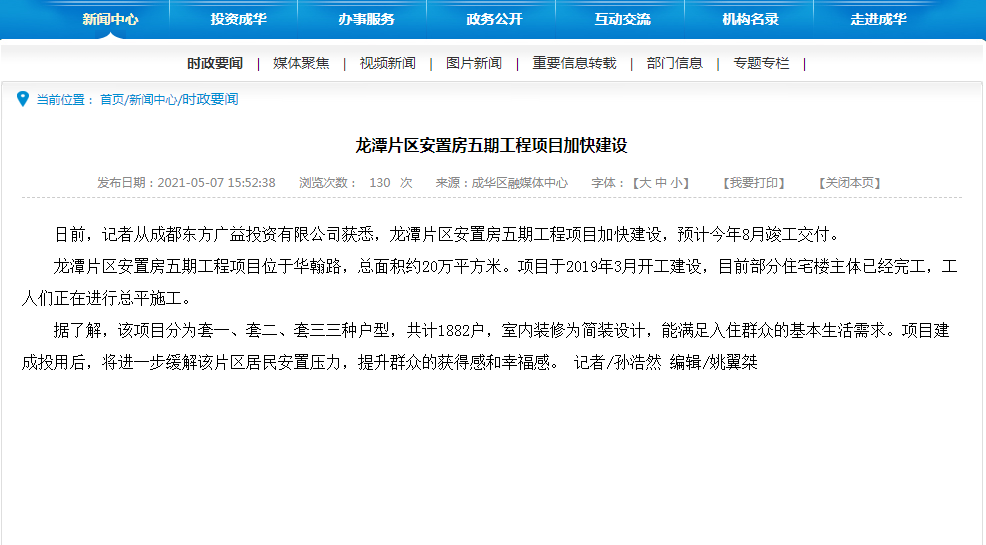Set font size to 小
986x545 pixels.
pos(676,183)
